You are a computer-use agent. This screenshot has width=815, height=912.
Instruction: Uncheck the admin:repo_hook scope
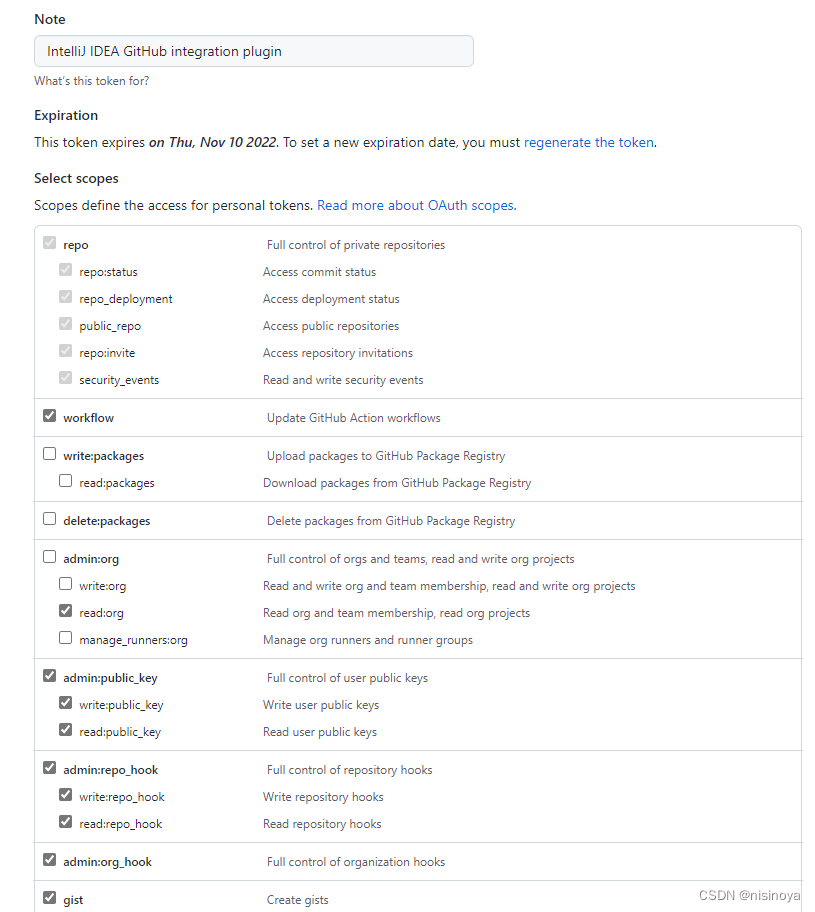(x=49, y=768)
